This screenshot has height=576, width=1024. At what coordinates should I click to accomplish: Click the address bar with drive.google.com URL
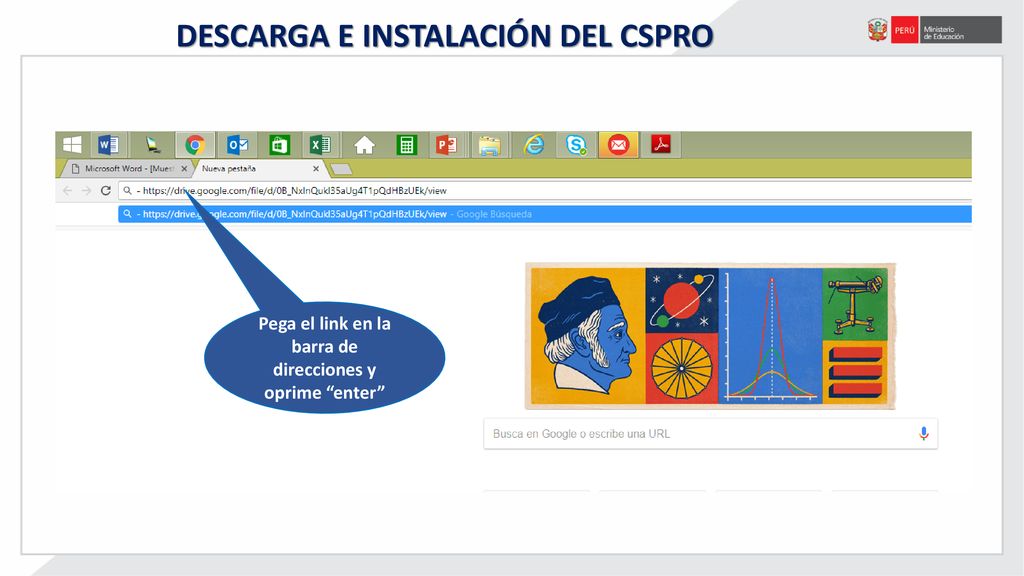[545, 191]
